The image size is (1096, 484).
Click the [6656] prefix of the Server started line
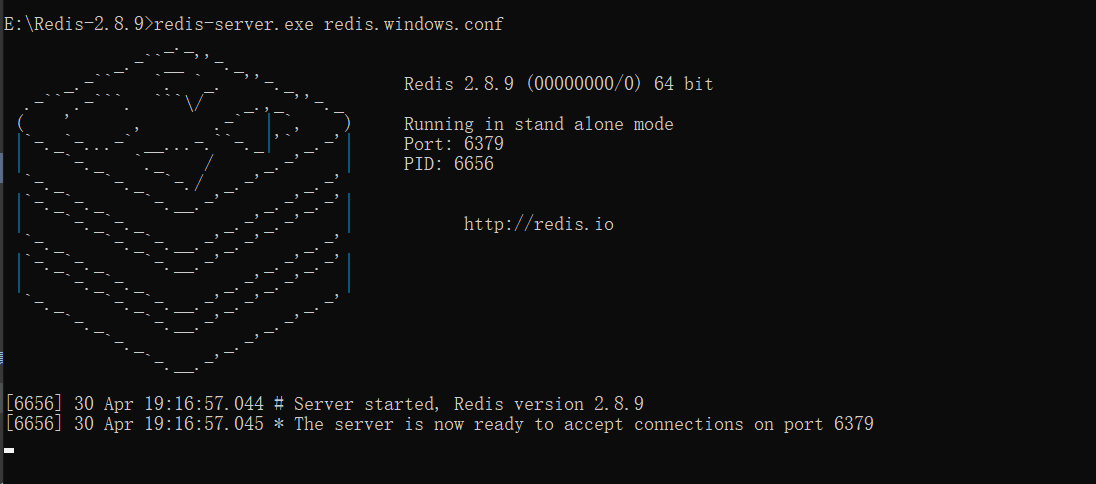pyautogui.click(x=34, y=404)
